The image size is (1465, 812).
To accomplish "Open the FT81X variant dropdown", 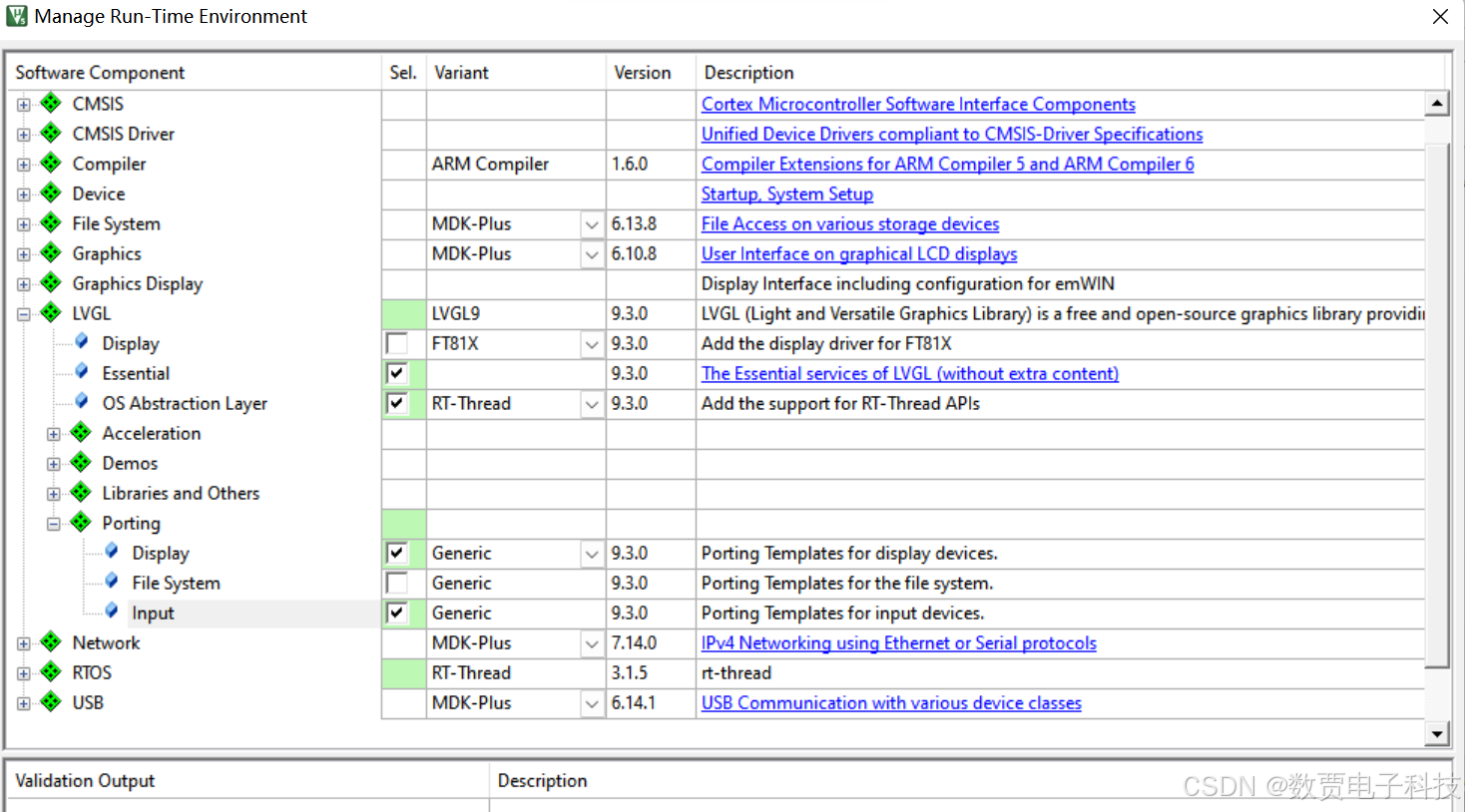I will coord(592,344).
